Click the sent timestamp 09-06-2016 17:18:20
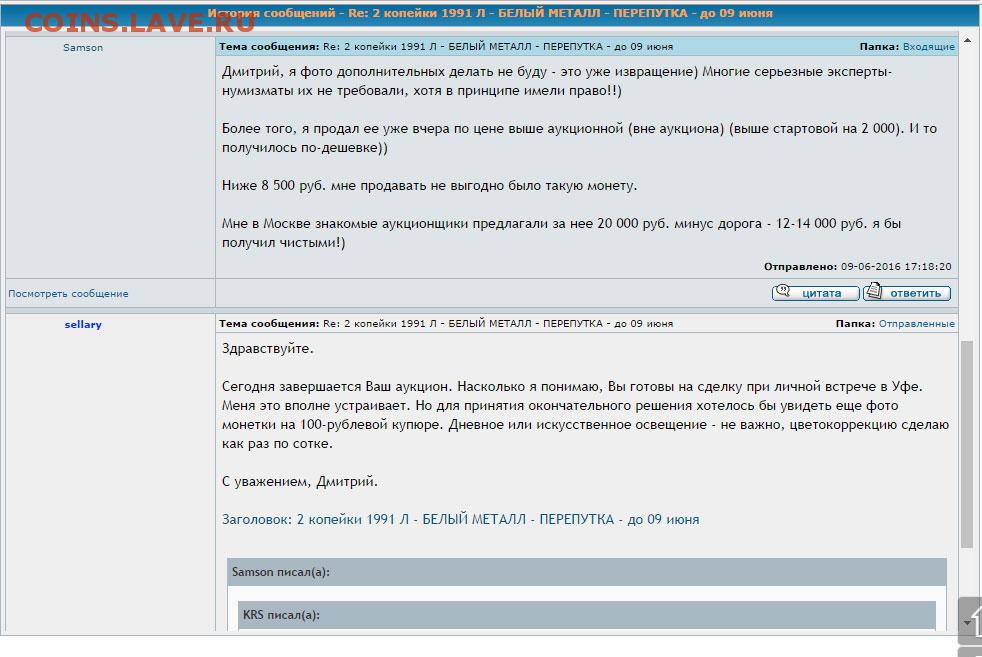This screenshot has width=982, height=657. pyautogui.click(x=896, y=266)
